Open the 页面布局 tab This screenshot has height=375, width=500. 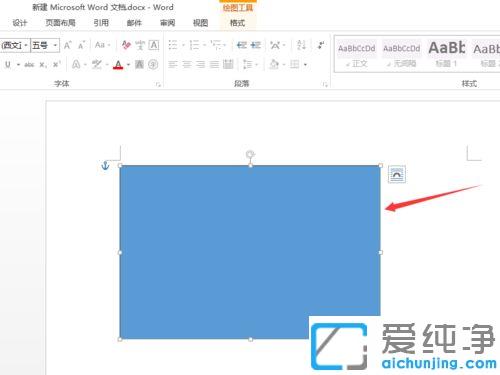pos(60,23)
